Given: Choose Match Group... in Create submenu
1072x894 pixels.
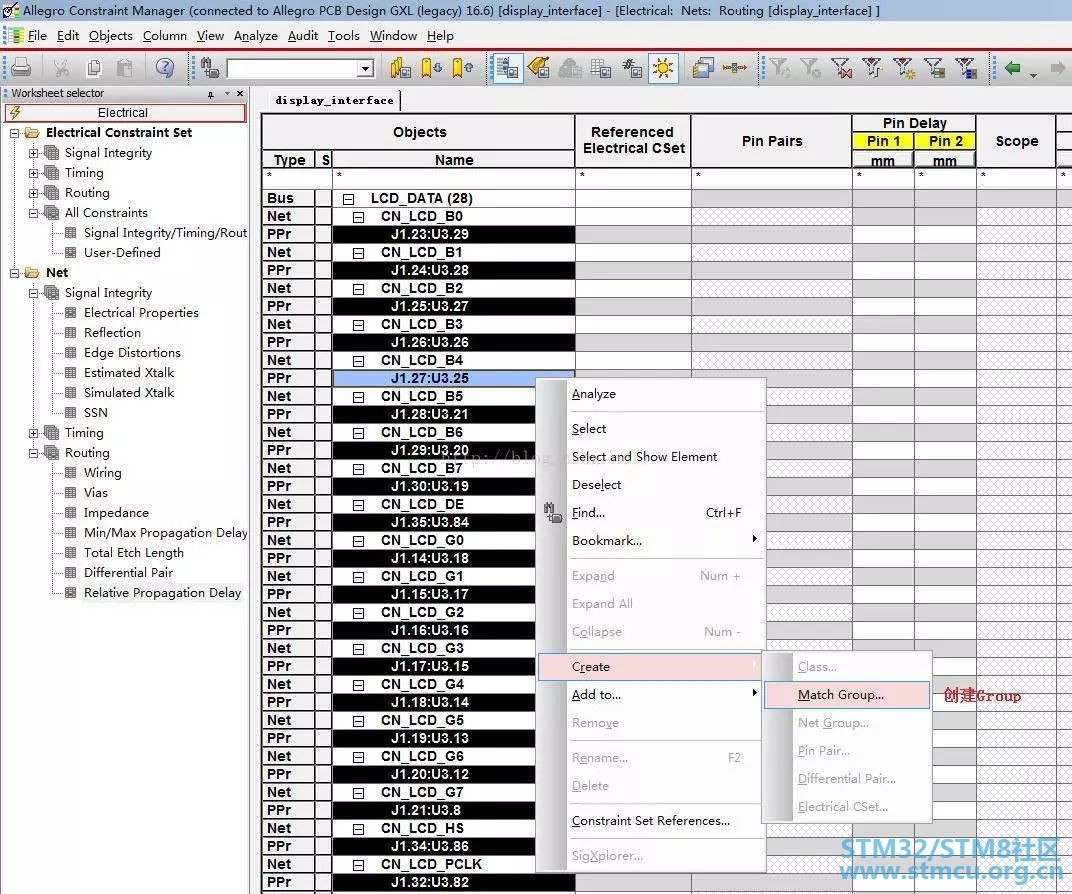Looking at the screenshot, I should coord(846,695).
